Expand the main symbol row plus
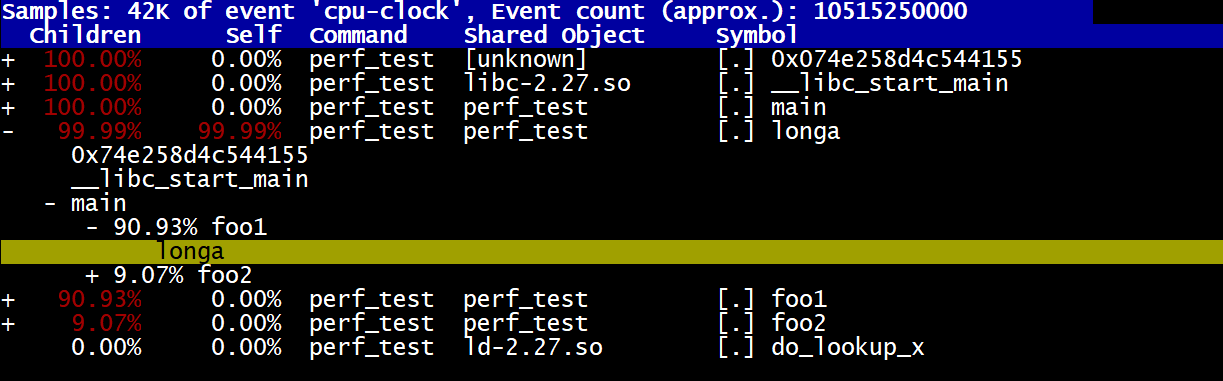This screenshot has height=381, width=1223. pos(9,107)
